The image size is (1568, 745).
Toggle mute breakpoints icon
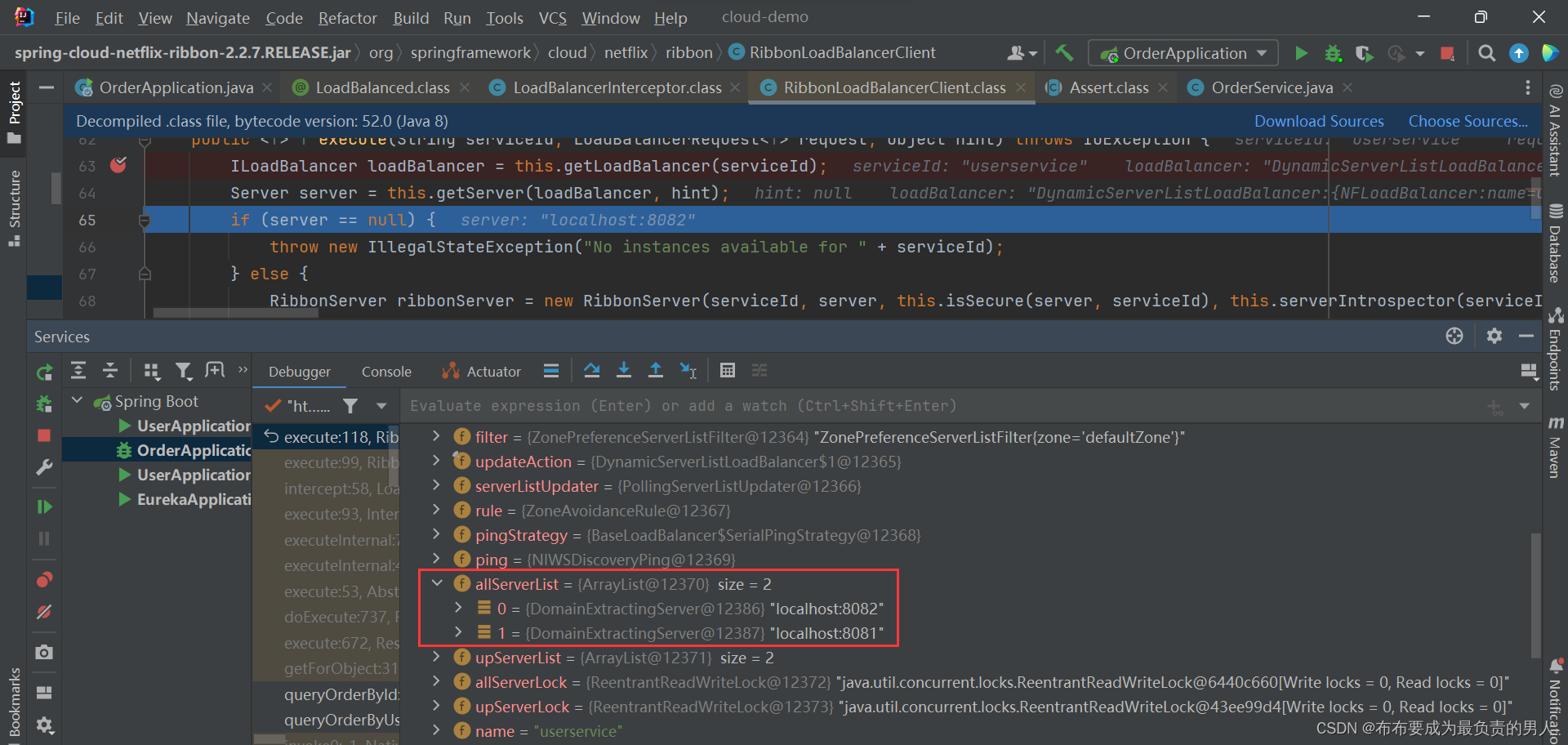coord(45,611)
